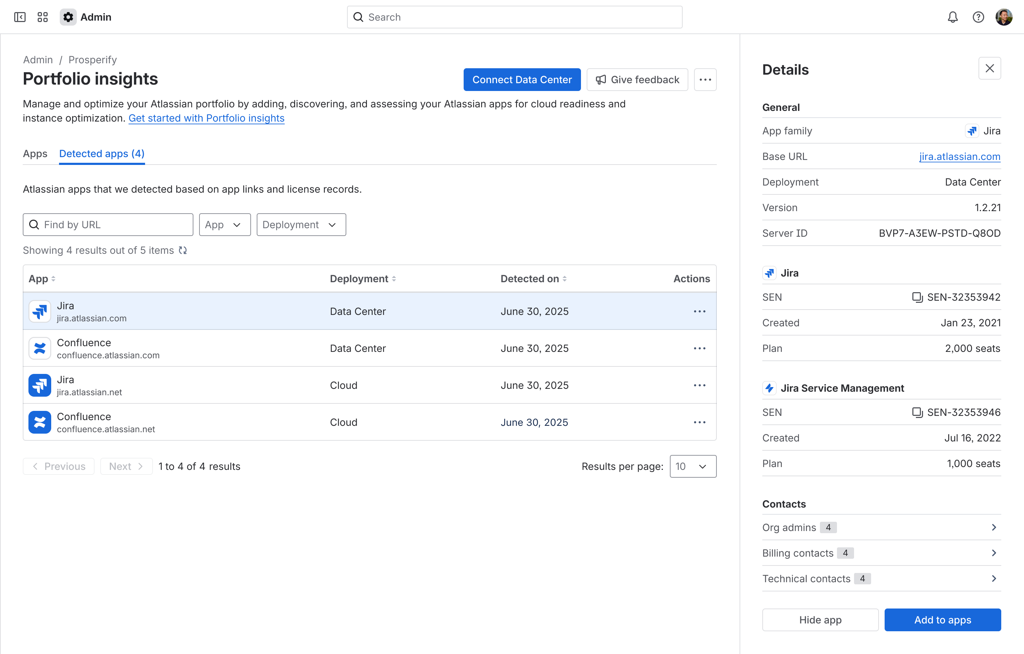Sort by Deployment column
The height and width of the screenshot is (654, 1024).
[363, 279]
